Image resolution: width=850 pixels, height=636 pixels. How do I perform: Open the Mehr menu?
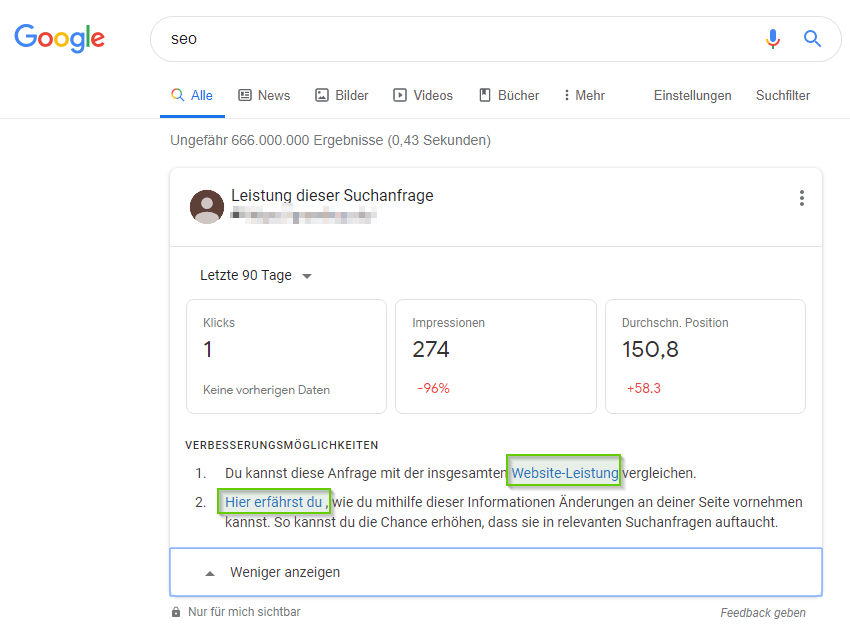[x=584, y=95]
